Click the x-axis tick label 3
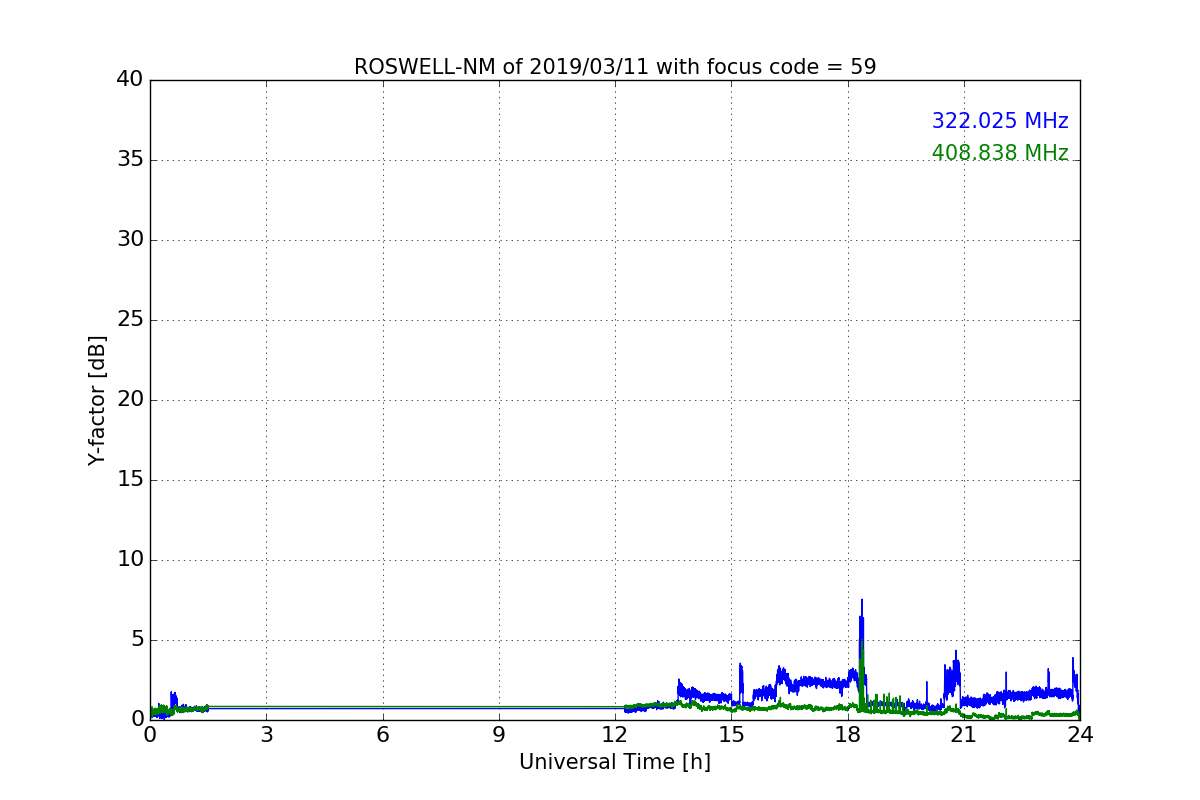Image resolution: width=1200 pixels, height=800 pixels. 266,734
